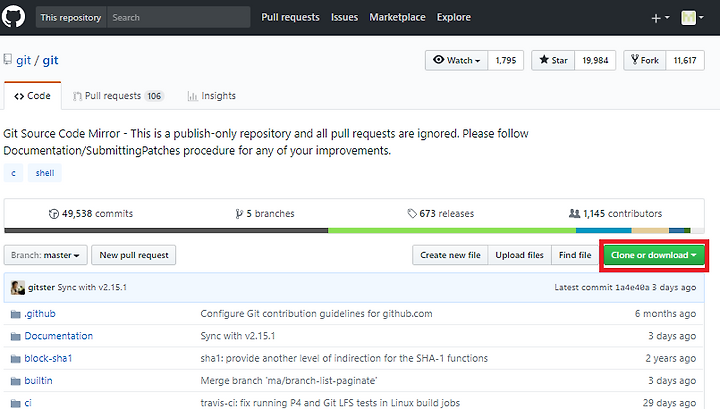View the 673 releases
Screen dimensions: 720x409
(440, 214)
